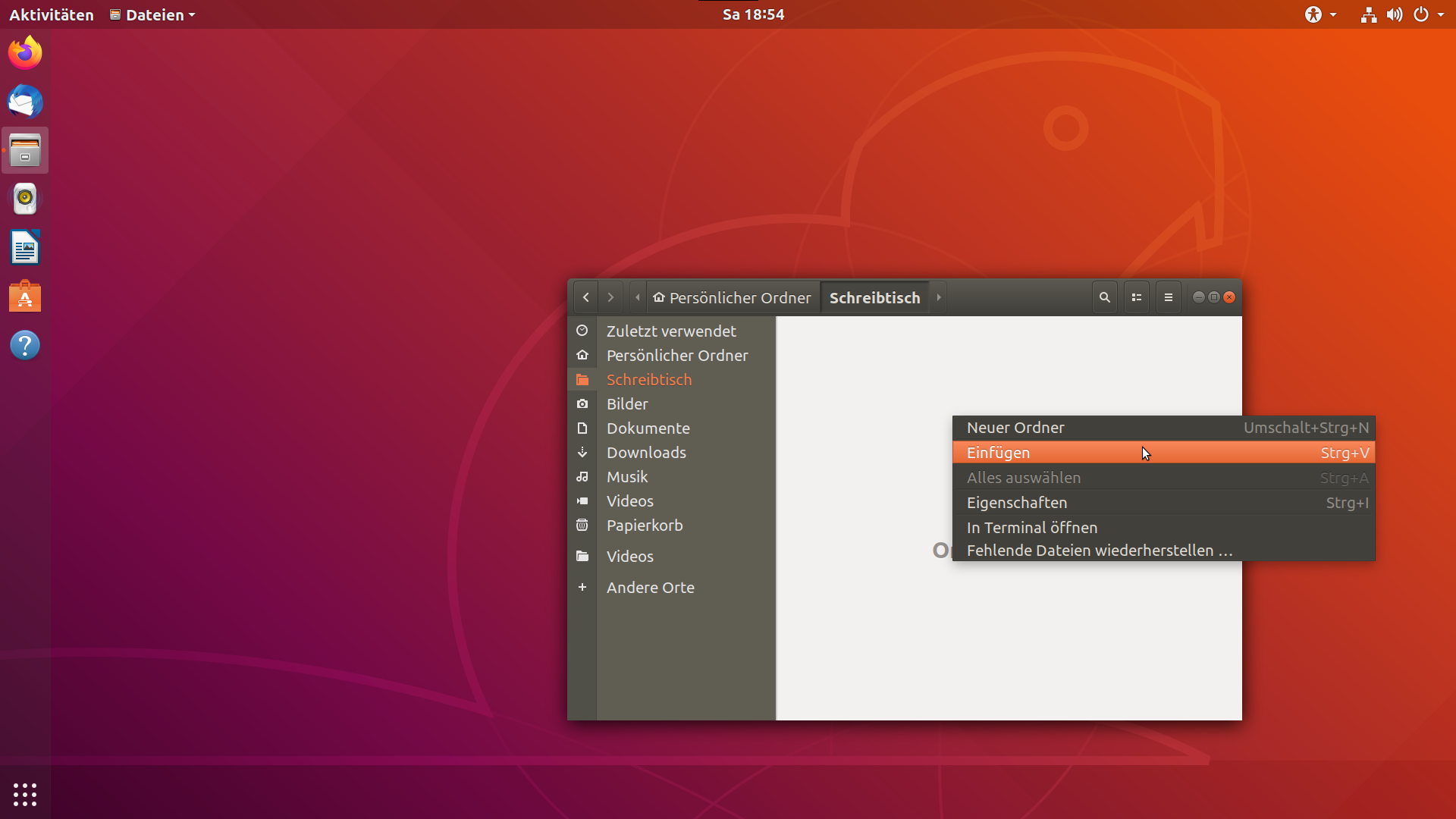The width and height of the screenshot is (1456, 819).
Task: Toggle list/grid view icon in toolbar
Action: (x=1137, y=297)
